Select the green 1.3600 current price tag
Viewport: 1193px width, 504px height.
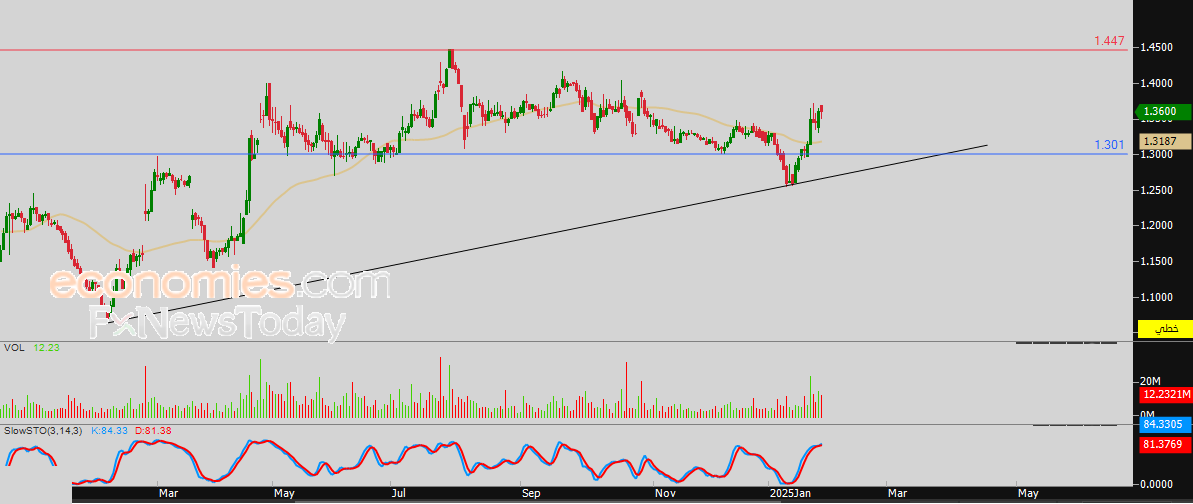click(1163, 112)
